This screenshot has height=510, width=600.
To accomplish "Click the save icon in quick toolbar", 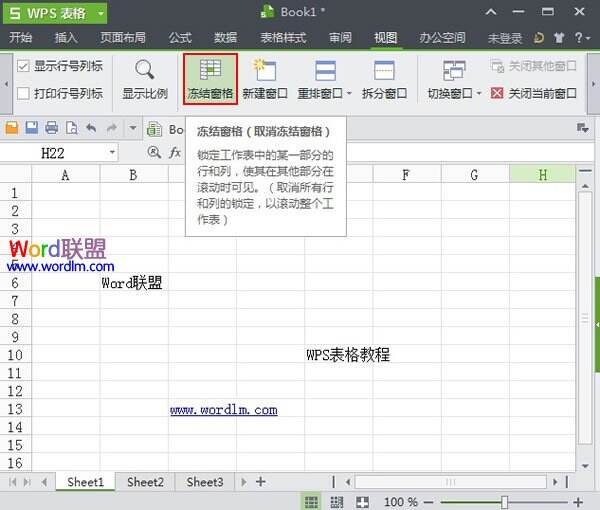I will [32, 128].
